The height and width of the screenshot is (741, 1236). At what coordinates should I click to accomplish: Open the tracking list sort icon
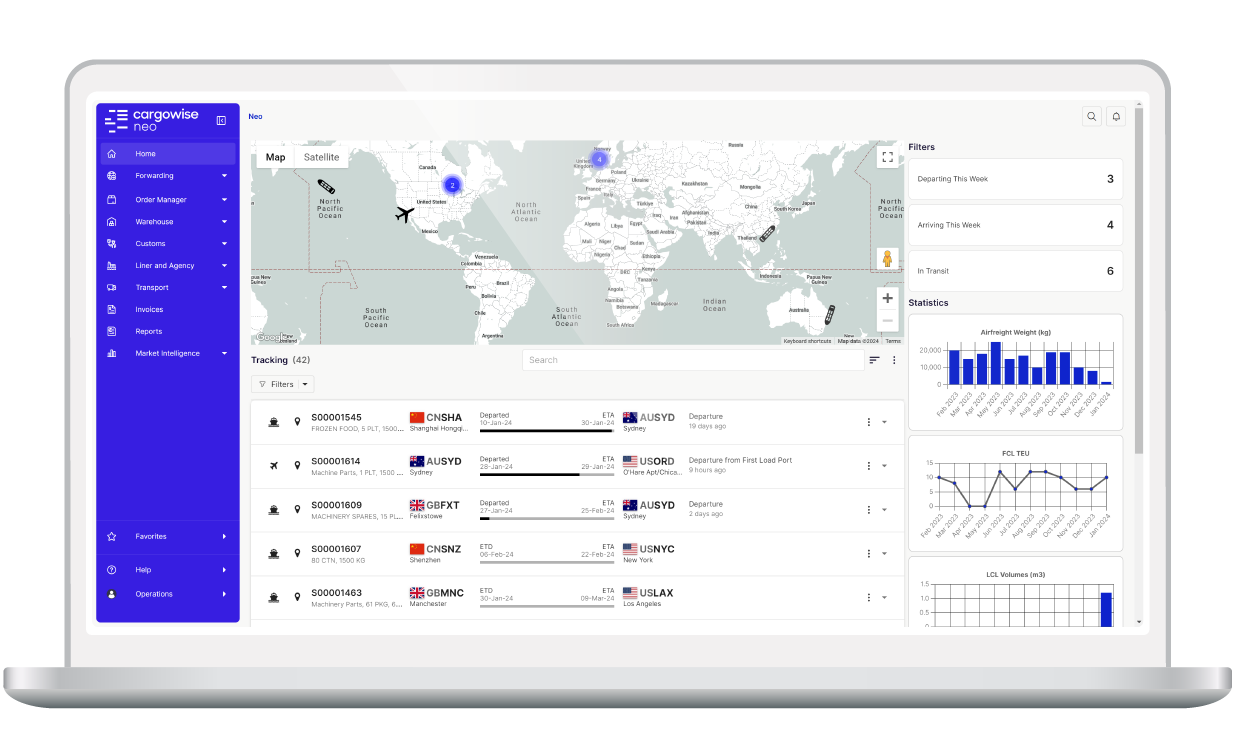coord(874,360)
